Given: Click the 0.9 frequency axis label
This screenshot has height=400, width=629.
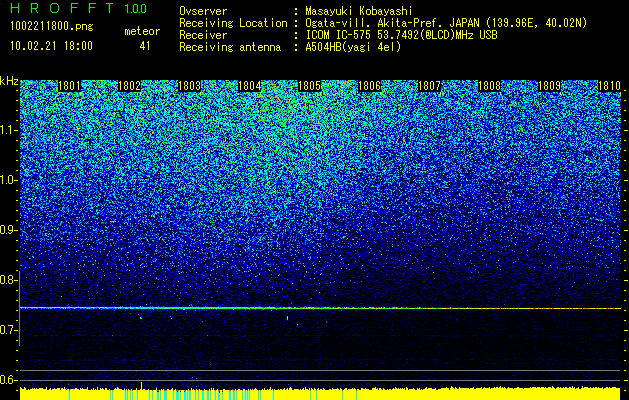Looking at the screenshot, I should coord(9,230).
